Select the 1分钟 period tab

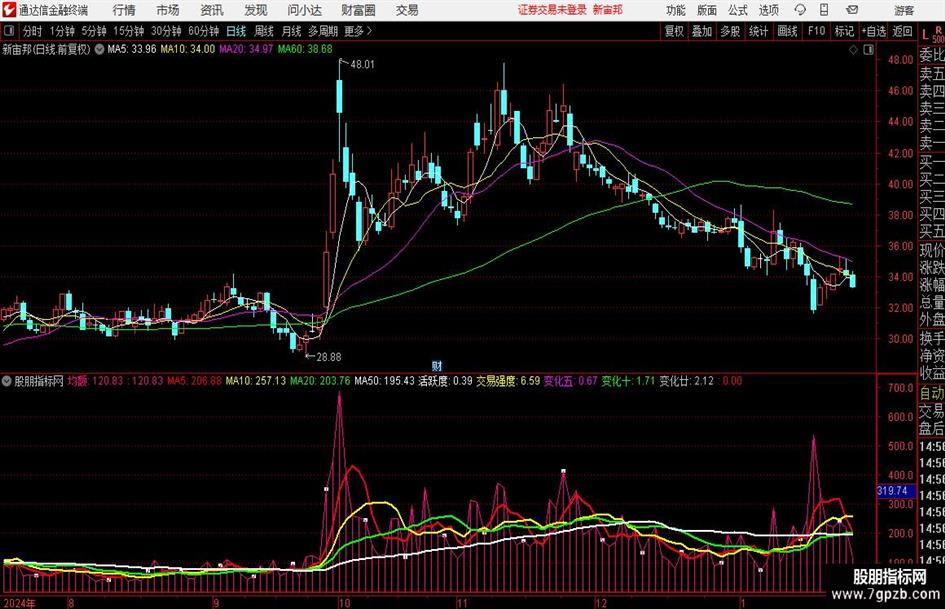[62, 31]
